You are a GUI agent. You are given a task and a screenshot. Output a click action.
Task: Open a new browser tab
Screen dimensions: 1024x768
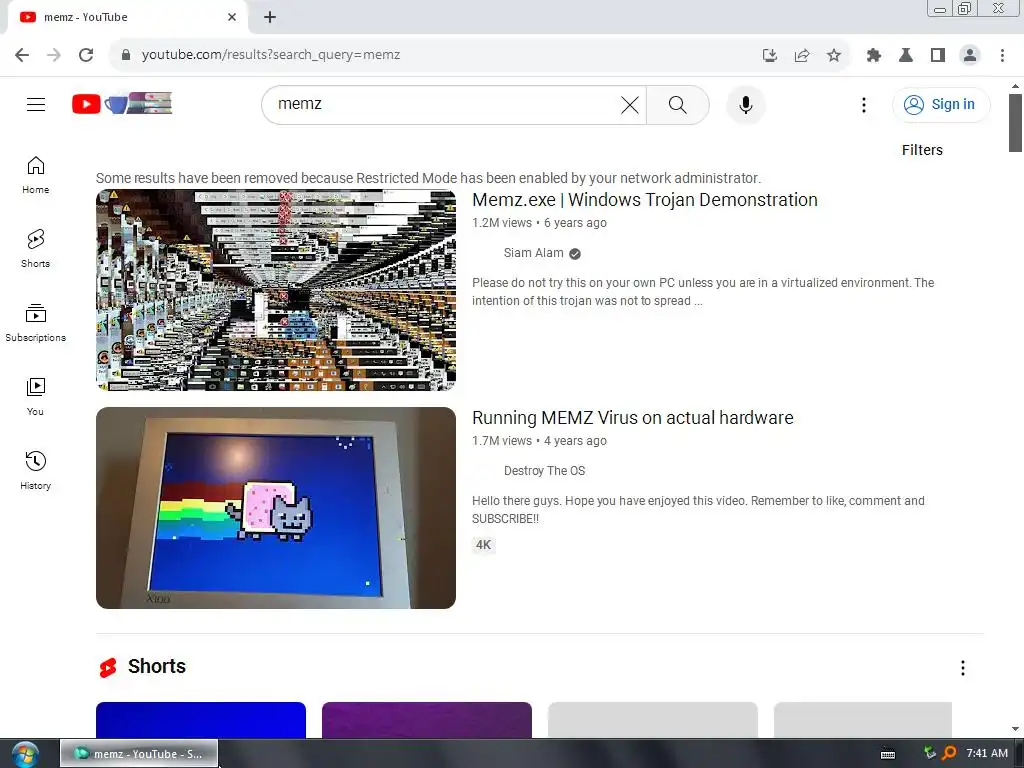[270, 18]
